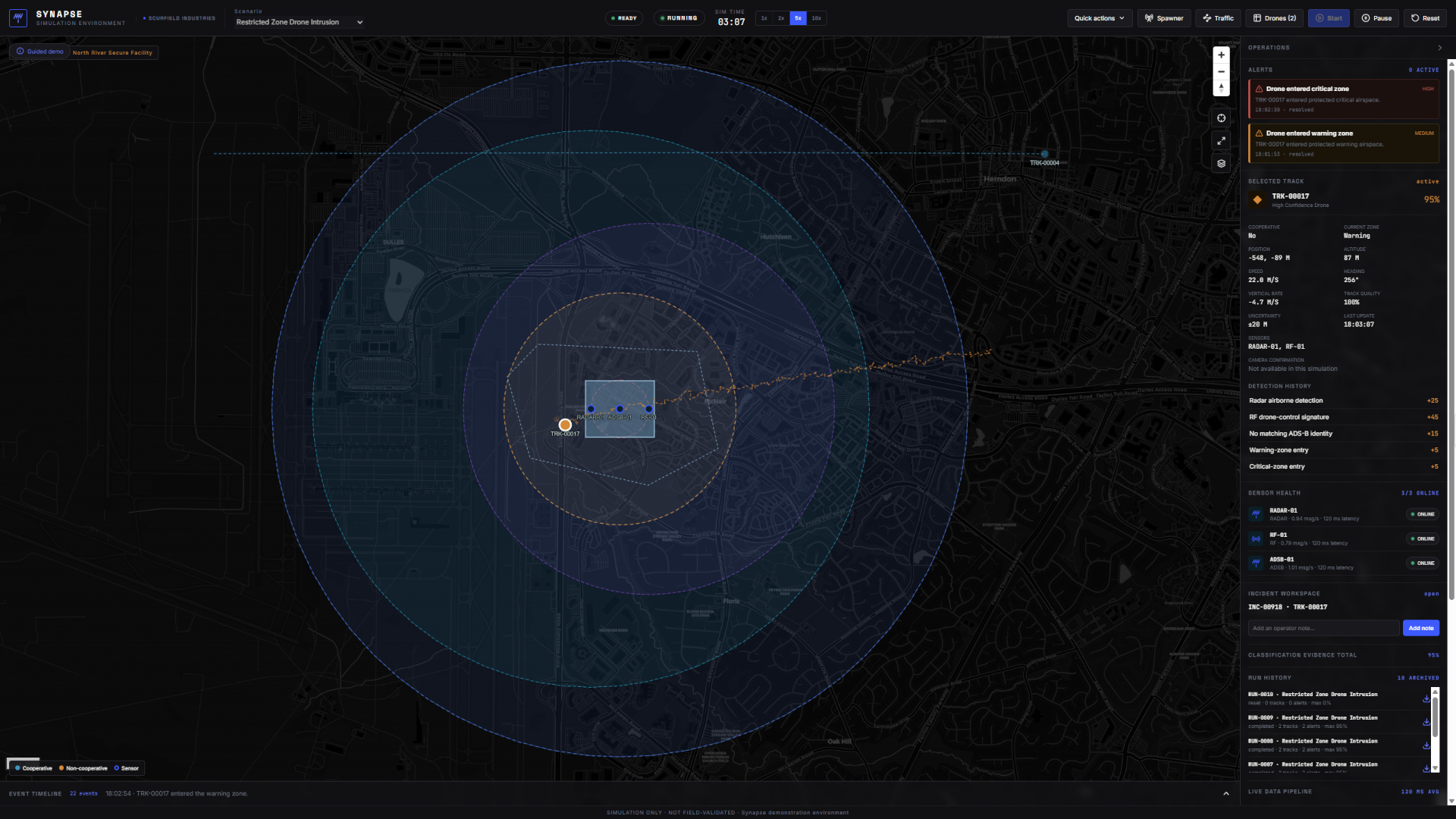Screen dimensions: 1456x819
Task: Open the Traffic panel
Action: (x=1218, y=18)
